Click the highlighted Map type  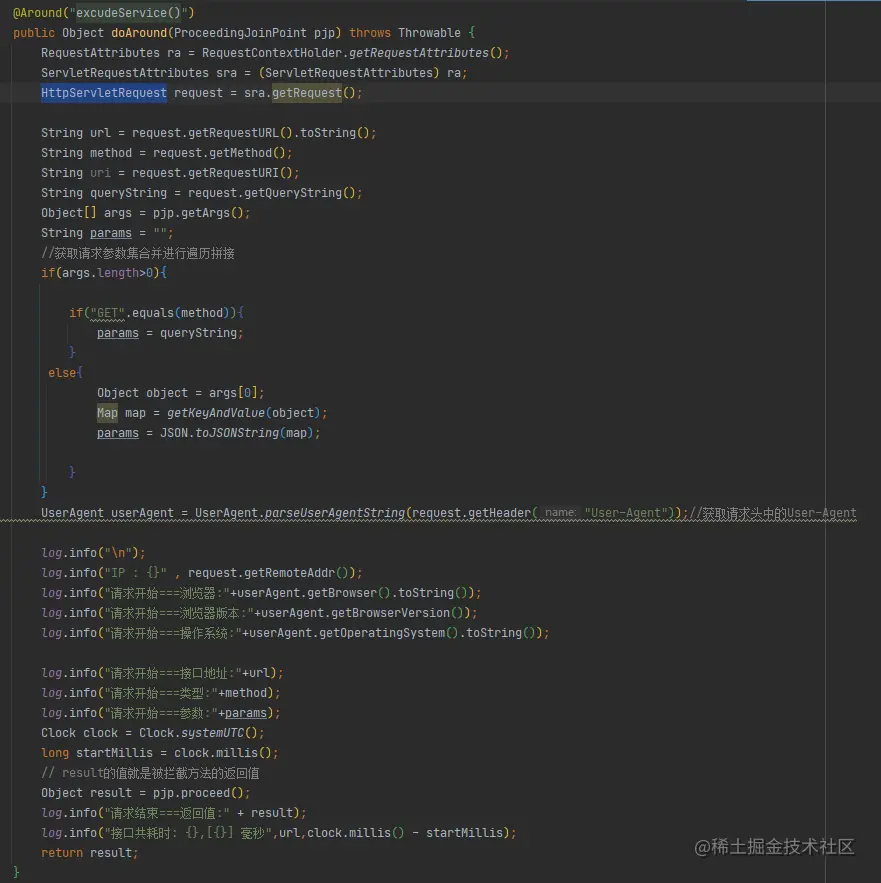pyautogui.click(x=107, y=413)
